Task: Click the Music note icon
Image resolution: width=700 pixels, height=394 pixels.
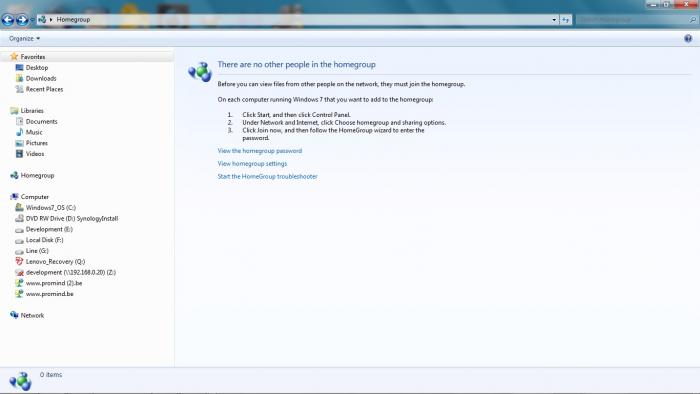Action: pyautogui.click(x=19, y=132)
